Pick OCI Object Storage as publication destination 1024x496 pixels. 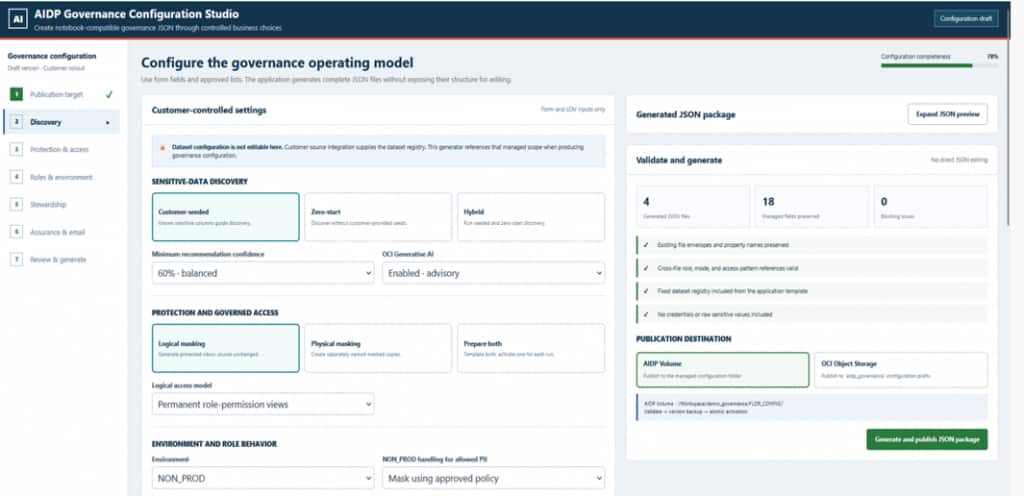(x=901, y=370)
